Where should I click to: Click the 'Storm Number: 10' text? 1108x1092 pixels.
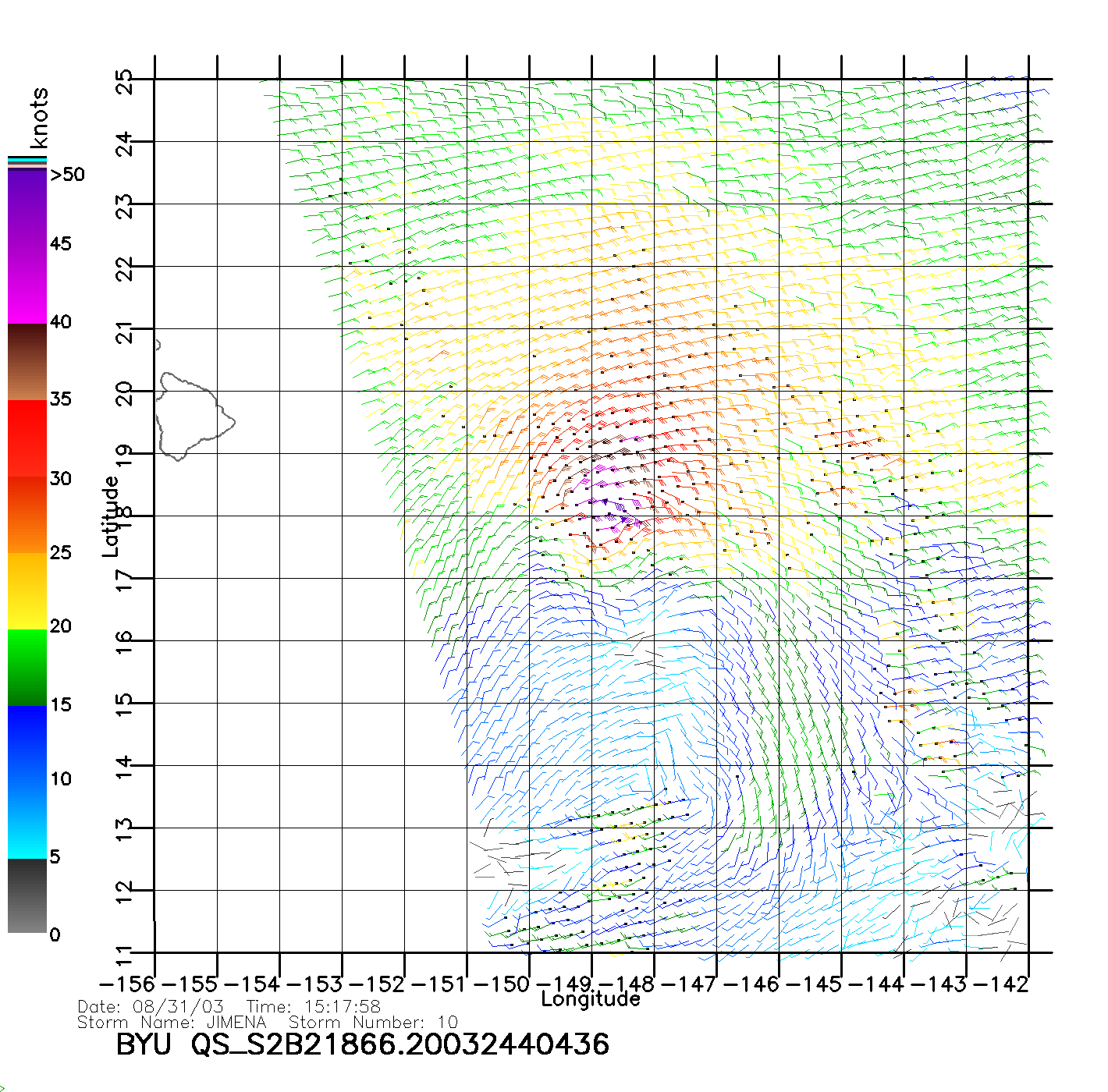373,1022
